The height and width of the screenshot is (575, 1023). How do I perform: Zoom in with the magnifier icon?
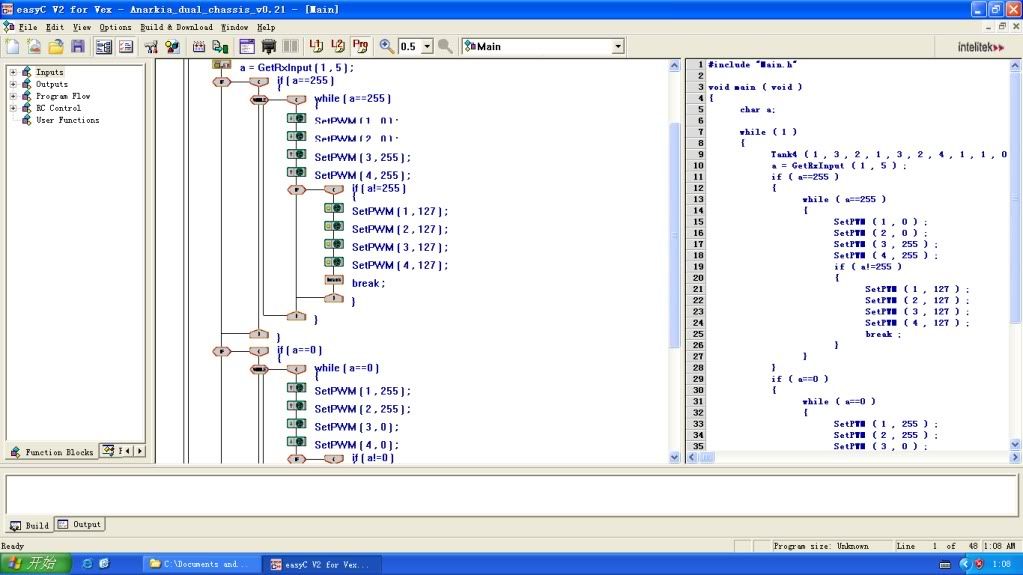pyautogui.click(x=387, y=46)
